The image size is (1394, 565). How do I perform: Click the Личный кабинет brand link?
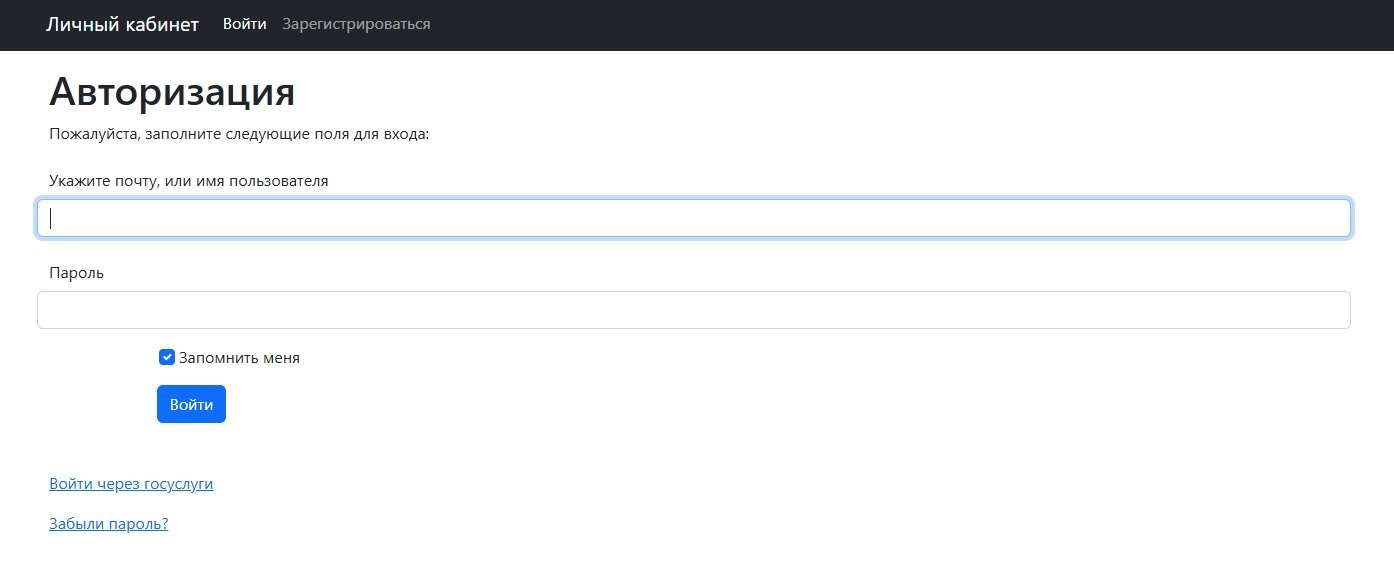pyautogui.click(x=122, y=24)
